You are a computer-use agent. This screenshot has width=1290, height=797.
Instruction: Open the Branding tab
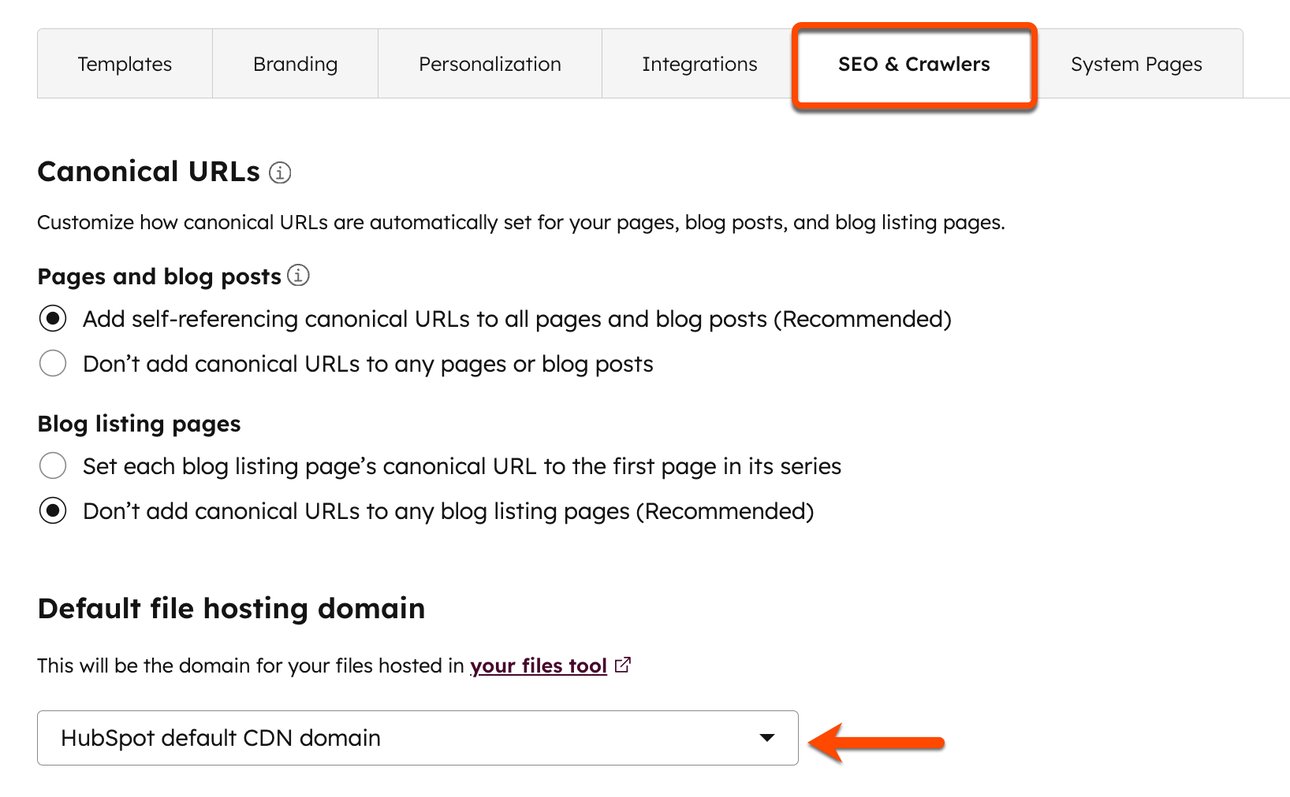[x=295, y=64]
